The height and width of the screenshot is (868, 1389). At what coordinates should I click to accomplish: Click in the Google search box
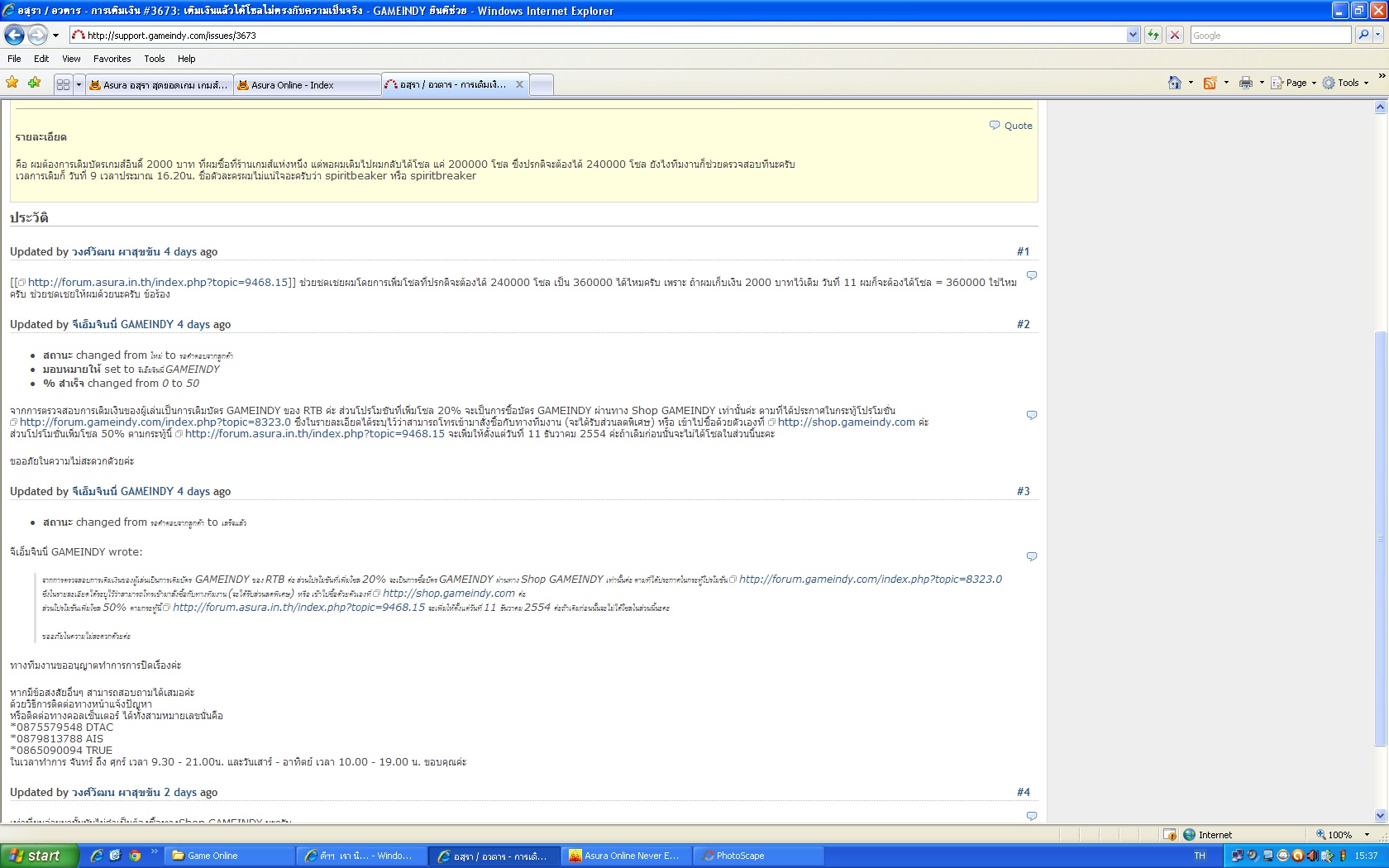pyautogui.click(x=1270, y=35)
